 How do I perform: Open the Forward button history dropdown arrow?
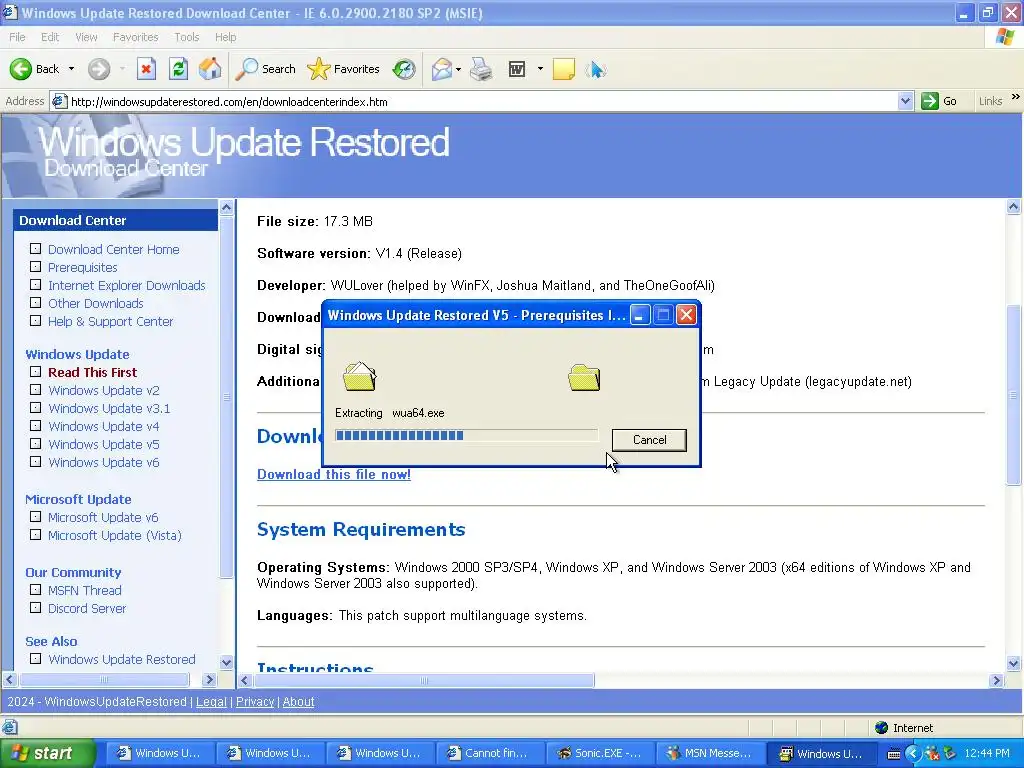(x=122, y=69)
